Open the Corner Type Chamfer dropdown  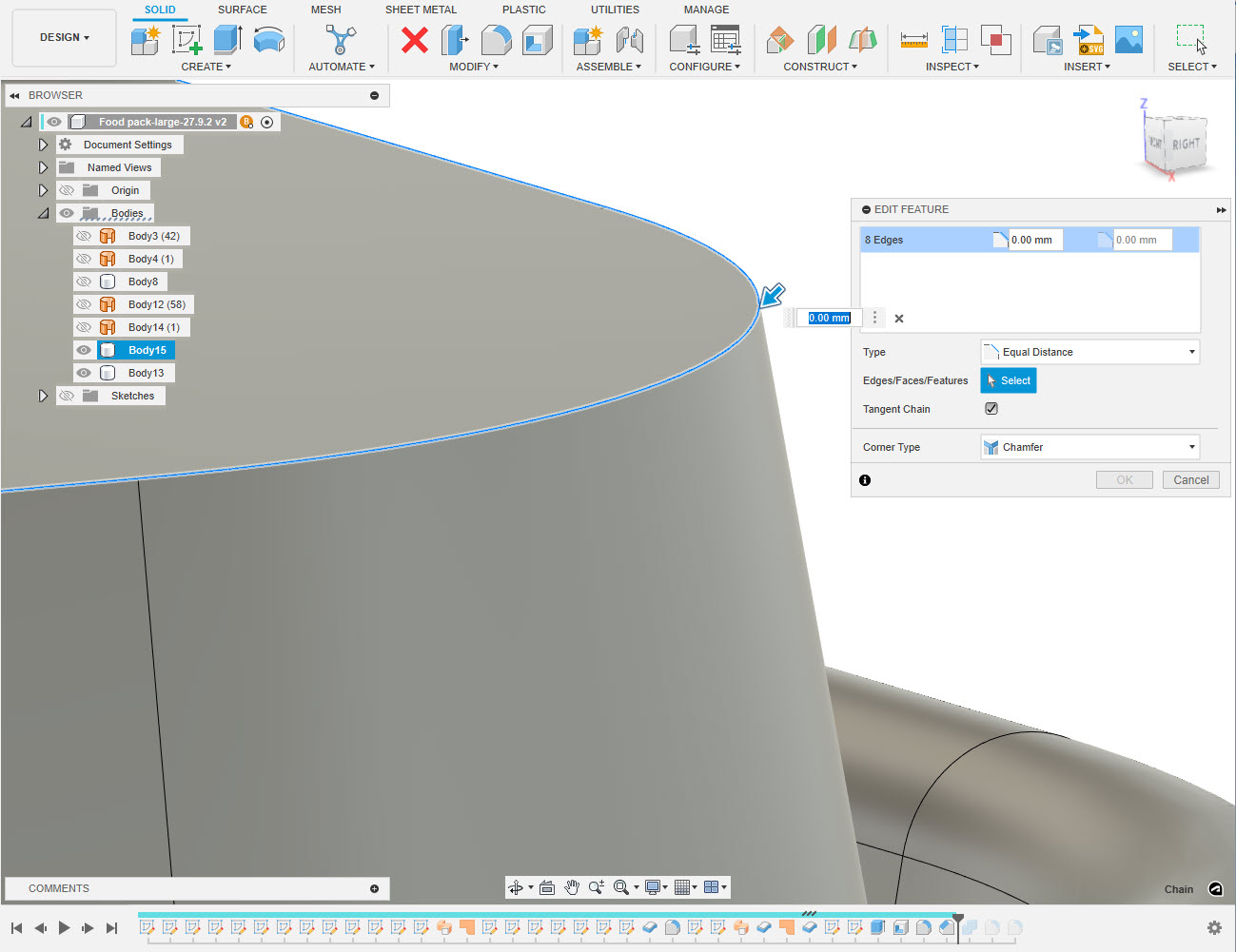(x=1089, y=447)
